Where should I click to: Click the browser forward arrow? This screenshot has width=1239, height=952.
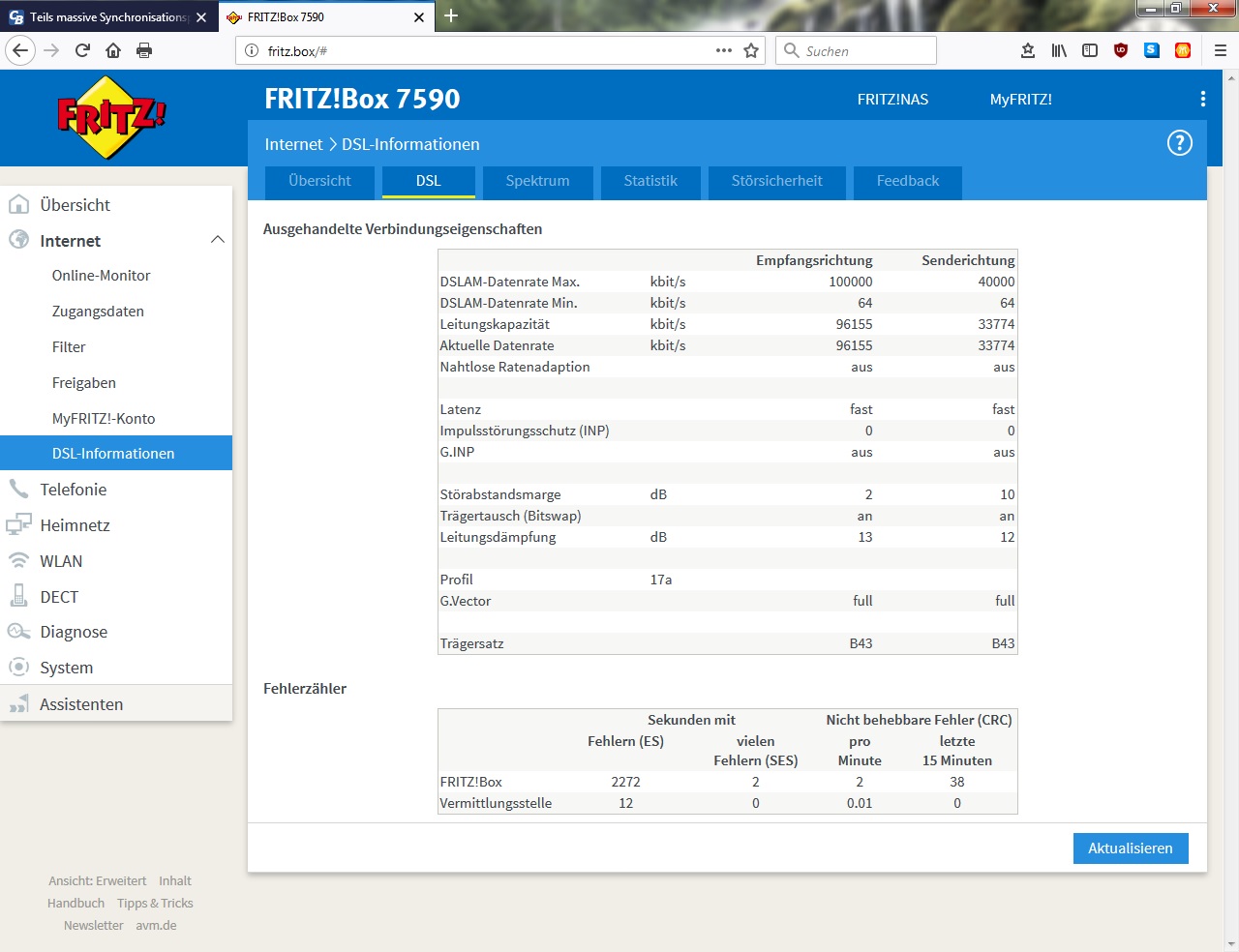click(x=51, y=50)
